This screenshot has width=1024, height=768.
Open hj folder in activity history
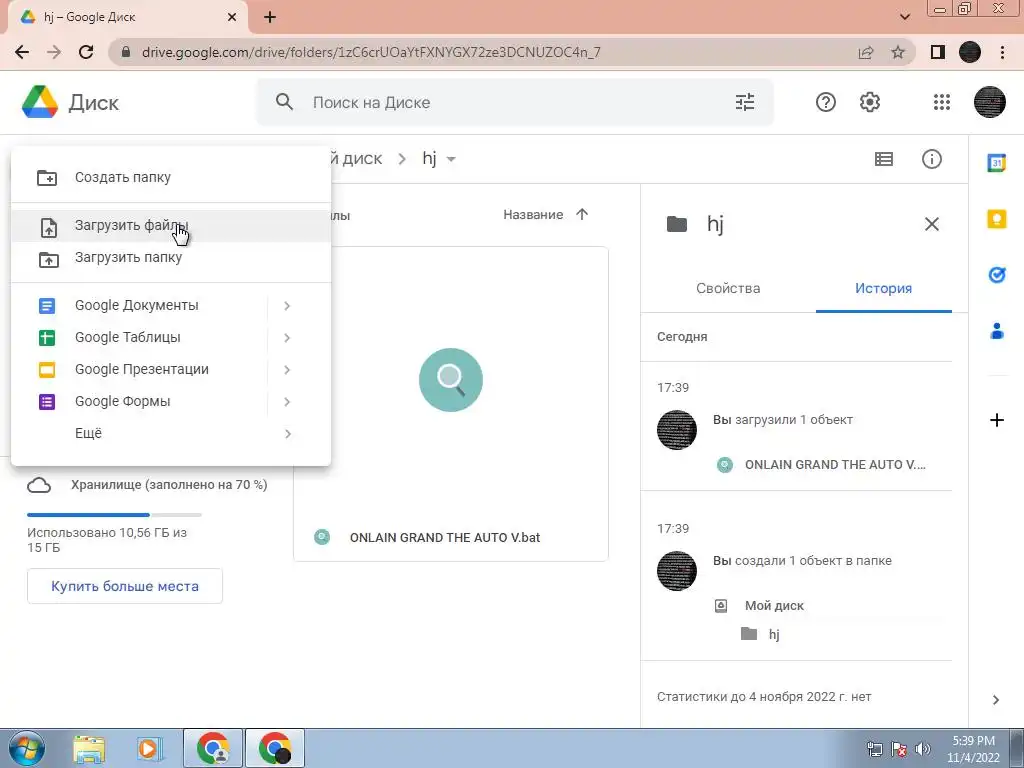(774, 634)
